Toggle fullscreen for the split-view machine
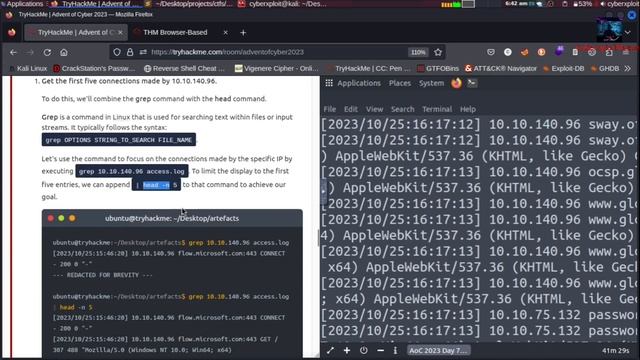 click(330, 350)
